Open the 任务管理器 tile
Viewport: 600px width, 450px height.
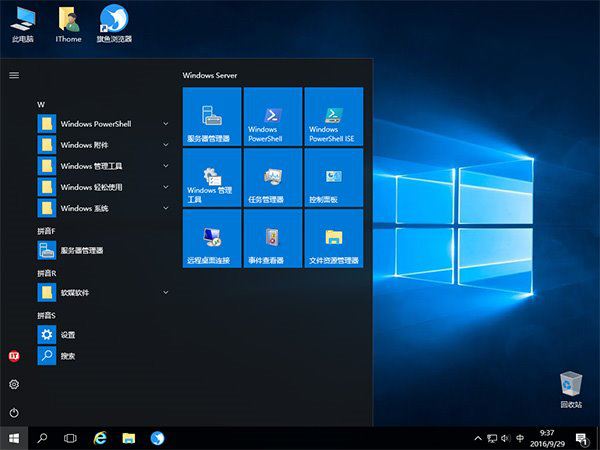pyautogui.click(x=273, y=177)
